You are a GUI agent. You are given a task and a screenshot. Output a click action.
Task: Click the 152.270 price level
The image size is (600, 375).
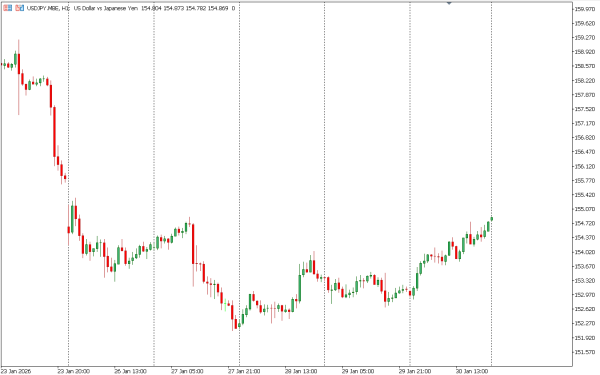click(585, 323)
